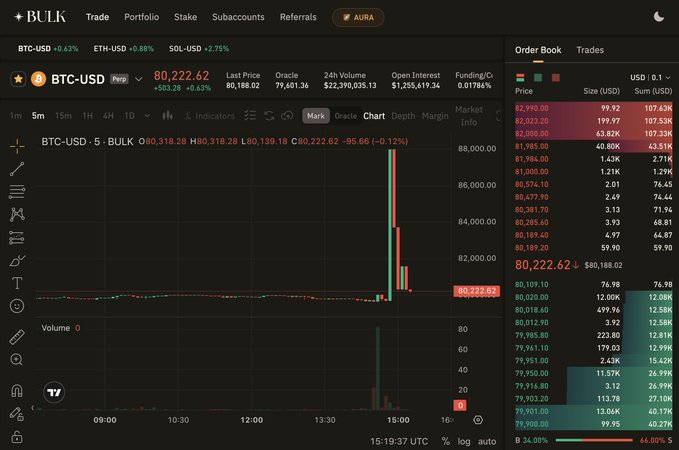Select SOL-USD in the ticker bar
Image resolution: width=679 pixels, height=450 pixels.
tap(199, 49)
